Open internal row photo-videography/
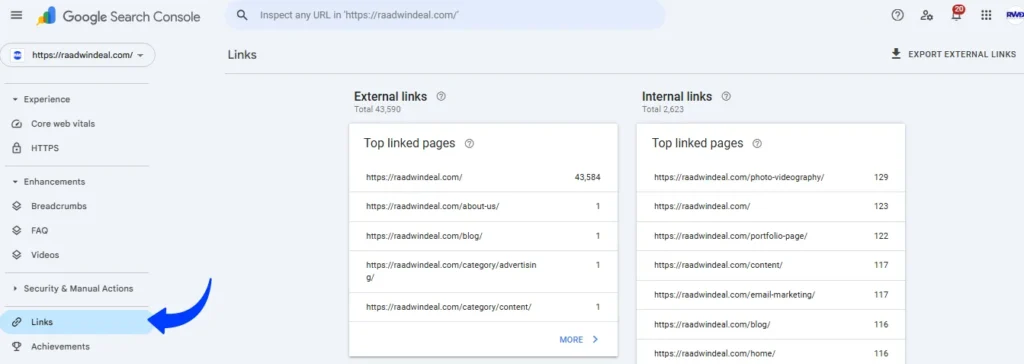 (x=771, y=177)
